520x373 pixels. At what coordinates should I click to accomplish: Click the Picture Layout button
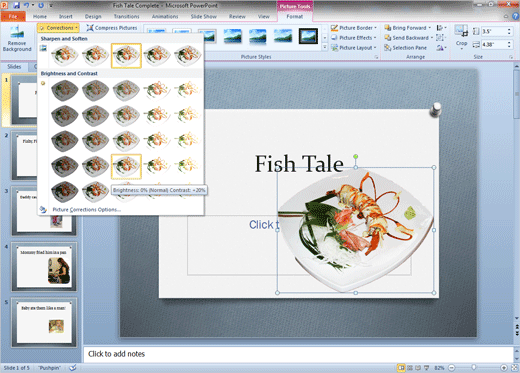[x=354, y=48]
